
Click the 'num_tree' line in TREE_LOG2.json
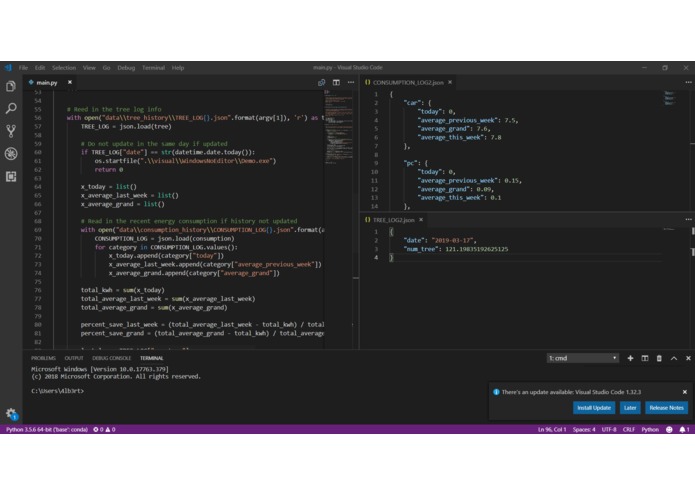[x=456, y=249]
